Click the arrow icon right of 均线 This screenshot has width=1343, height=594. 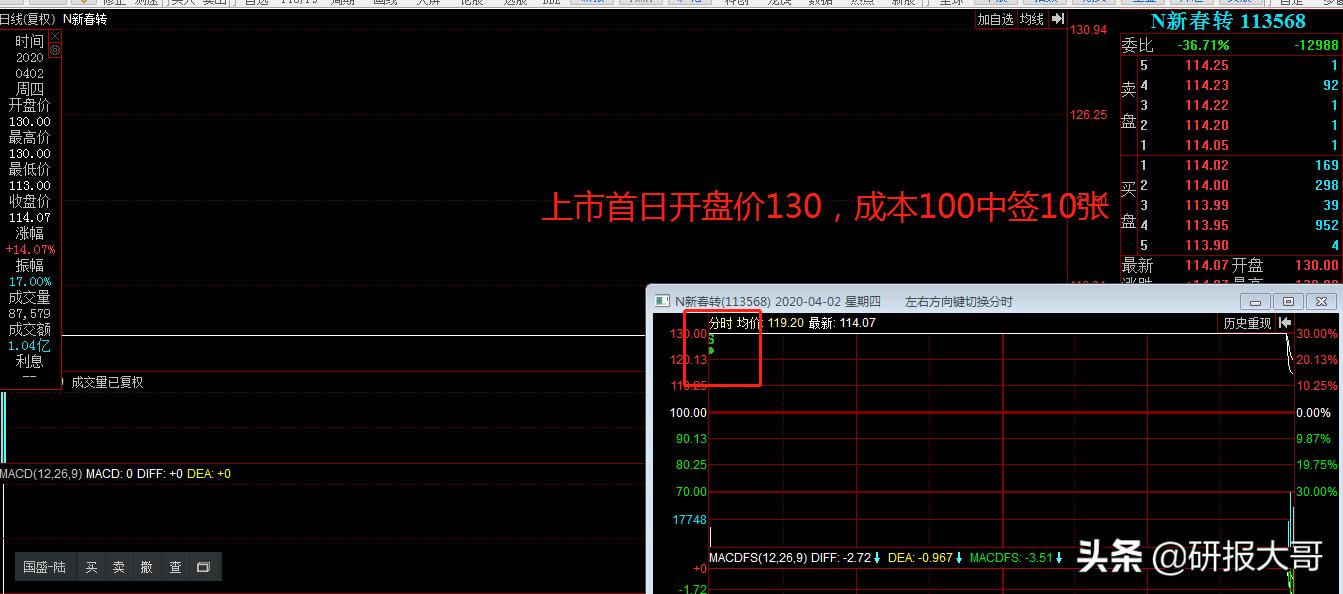coord(1057,18)
